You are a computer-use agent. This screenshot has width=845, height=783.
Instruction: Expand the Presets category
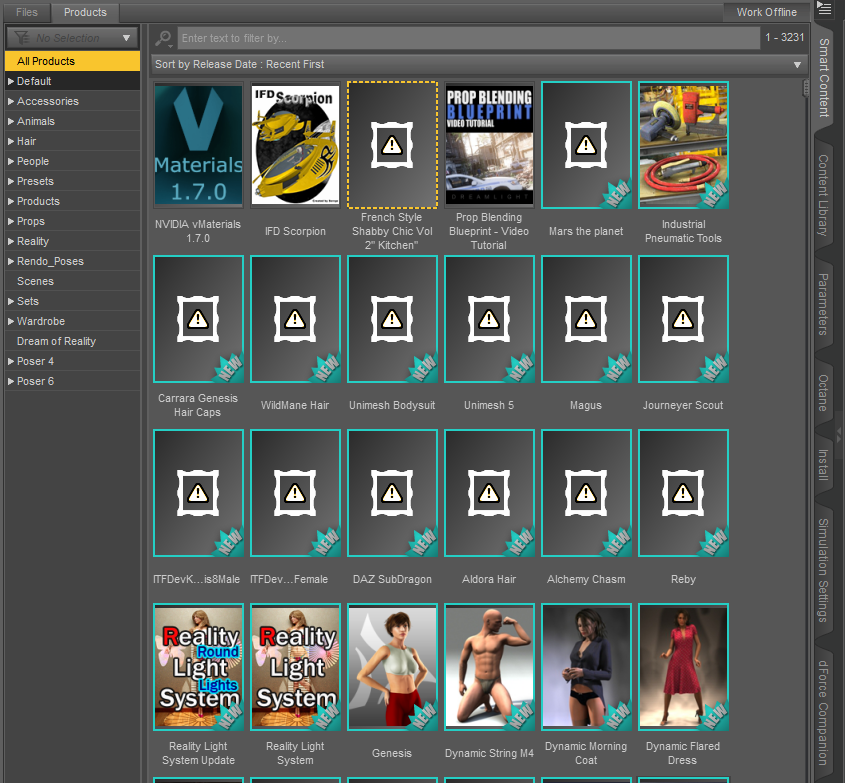click(11, 181)
